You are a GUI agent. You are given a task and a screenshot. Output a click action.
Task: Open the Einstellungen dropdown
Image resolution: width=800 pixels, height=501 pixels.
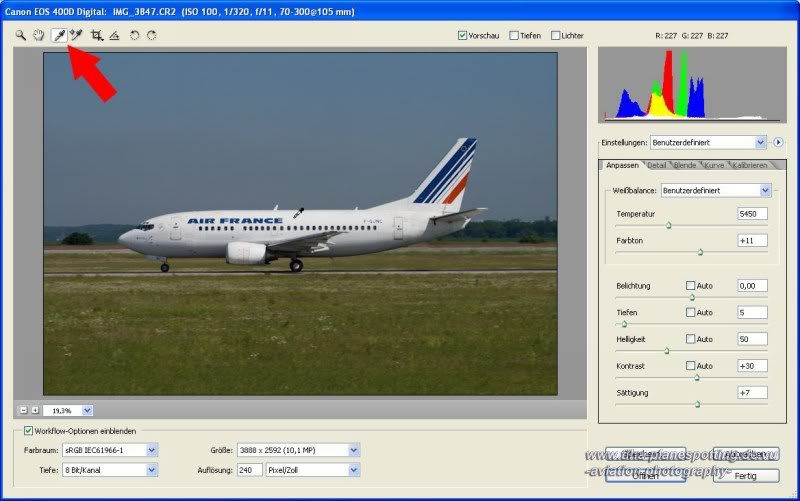pos(708,142)
